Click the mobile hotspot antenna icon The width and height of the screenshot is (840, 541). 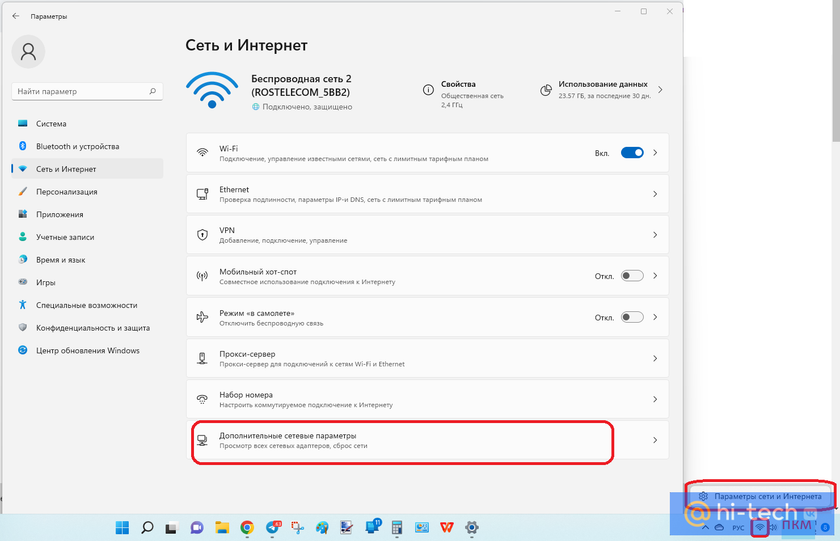pos(202,276)
